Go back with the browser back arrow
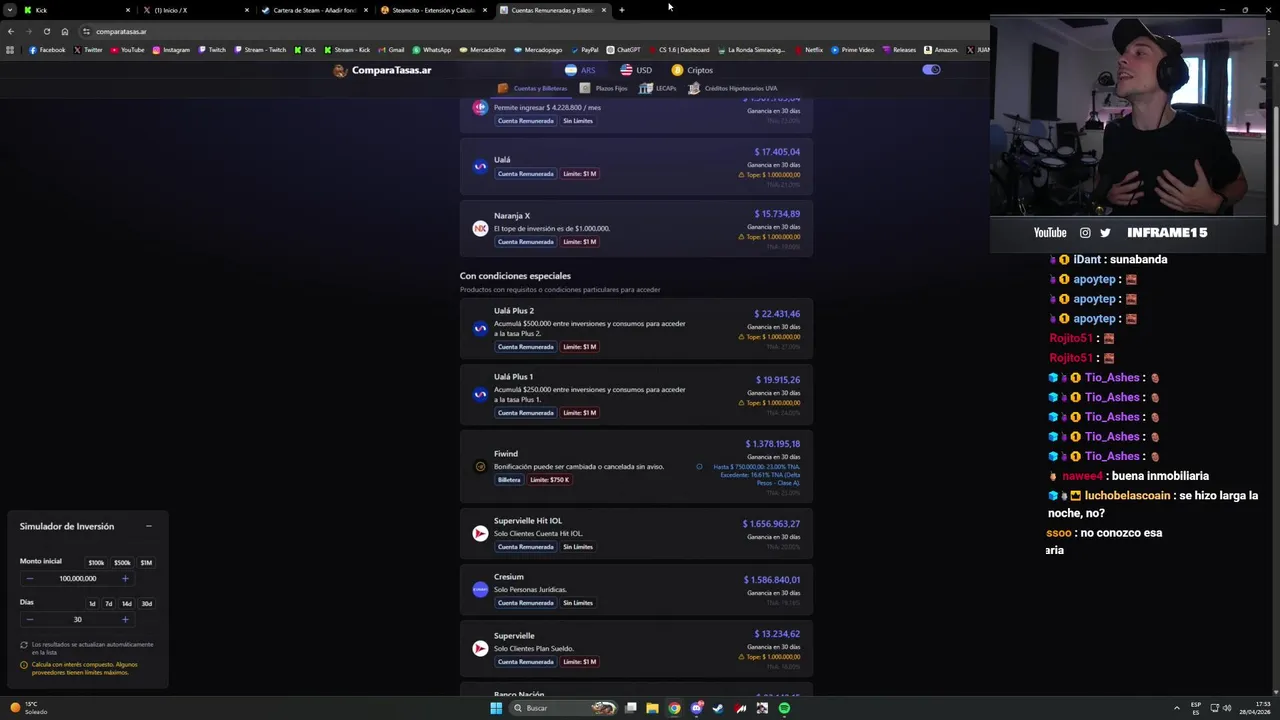 click(10, 31)
